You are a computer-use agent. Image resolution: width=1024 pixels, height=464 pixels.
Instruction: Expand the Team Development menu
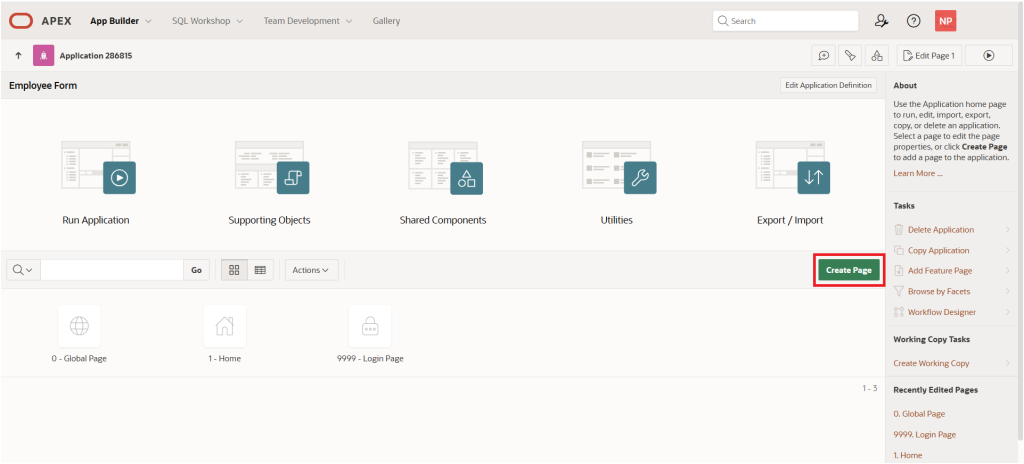[308, 21]
